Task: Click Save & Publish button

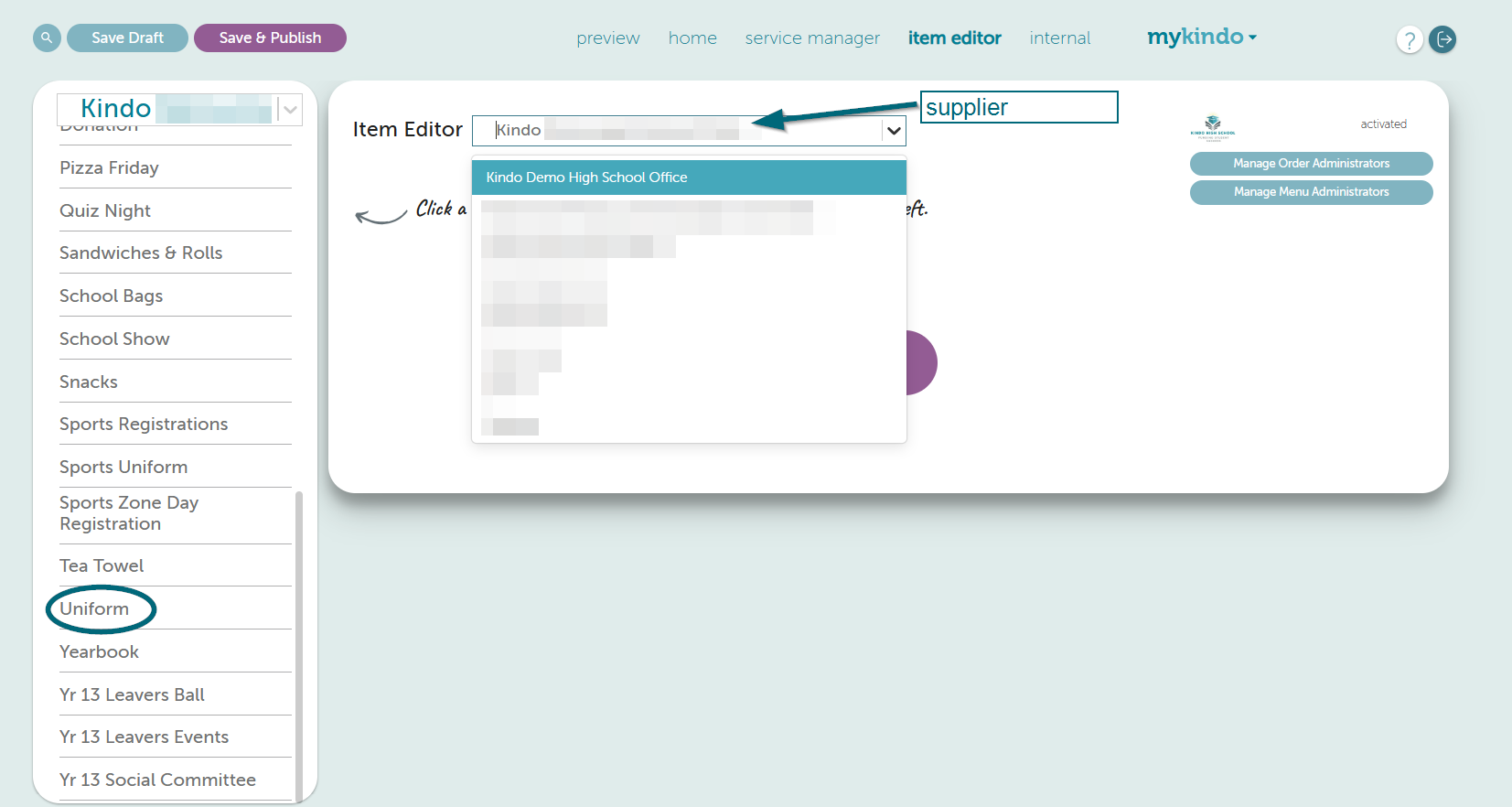Action: coord(270,38)
